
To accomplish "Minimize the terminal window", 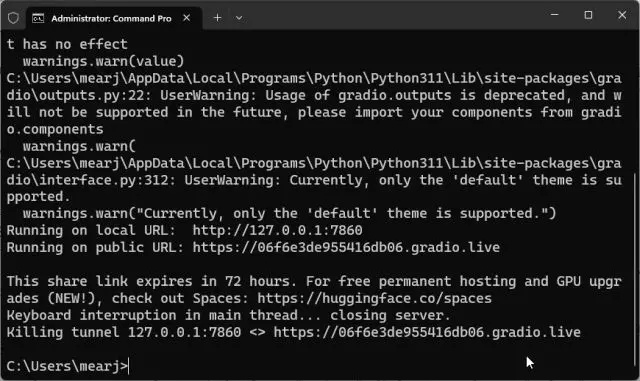I will pos(554,15).
